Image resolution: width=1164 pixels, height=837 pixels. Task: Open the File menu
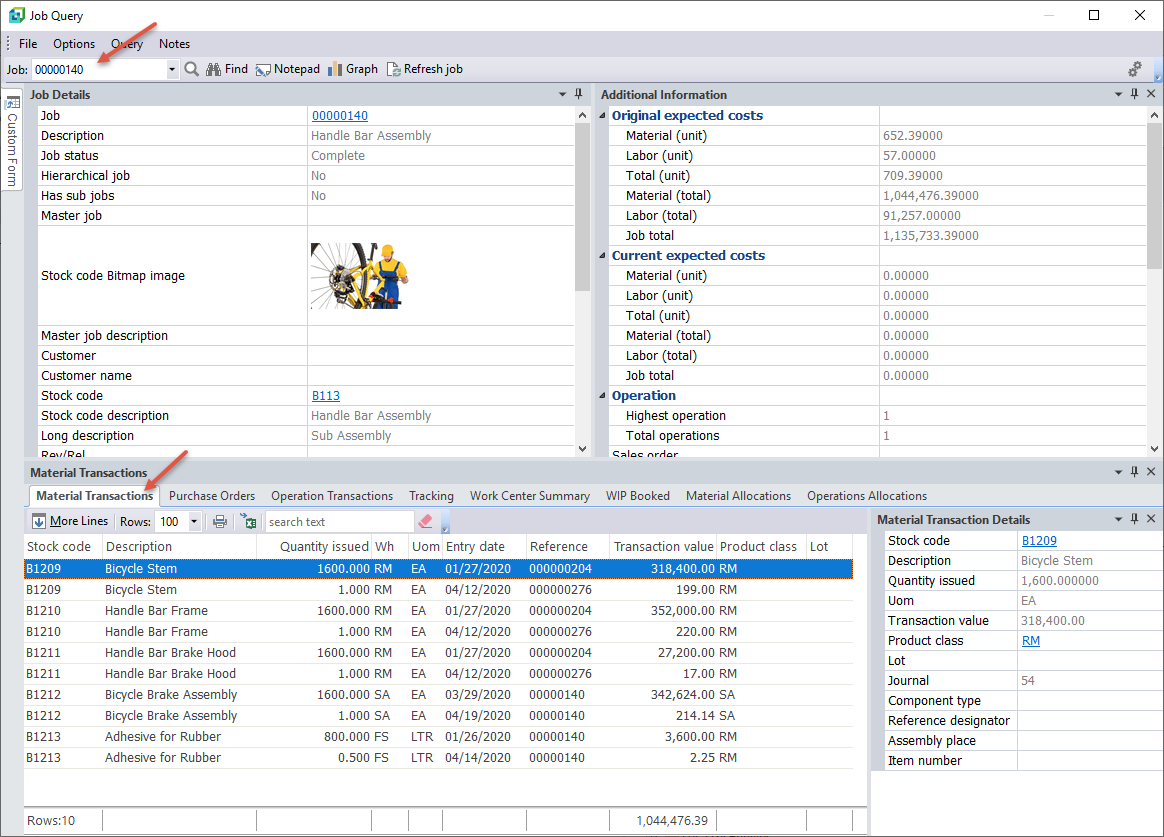tap(28, 44)
